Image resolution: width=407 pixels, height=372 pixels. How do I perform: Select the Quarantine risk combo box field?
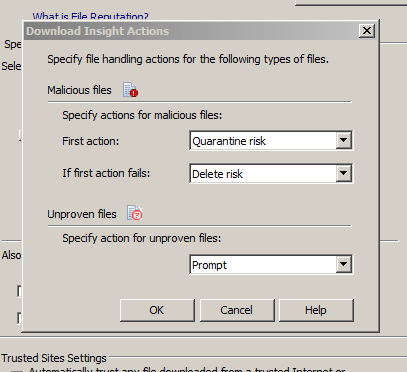[271, 141]
